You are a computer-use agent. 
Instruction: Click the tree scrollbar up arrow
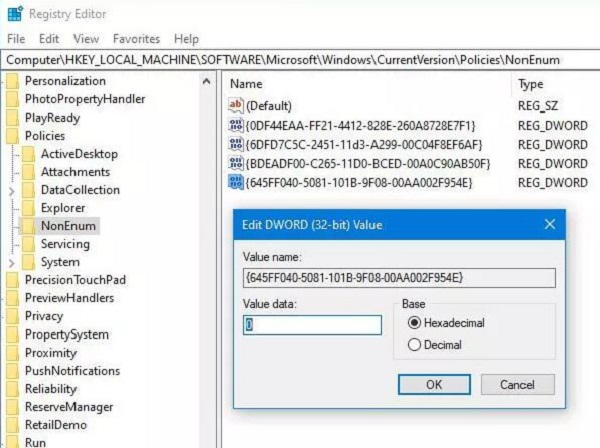click(x=207, y=81)
